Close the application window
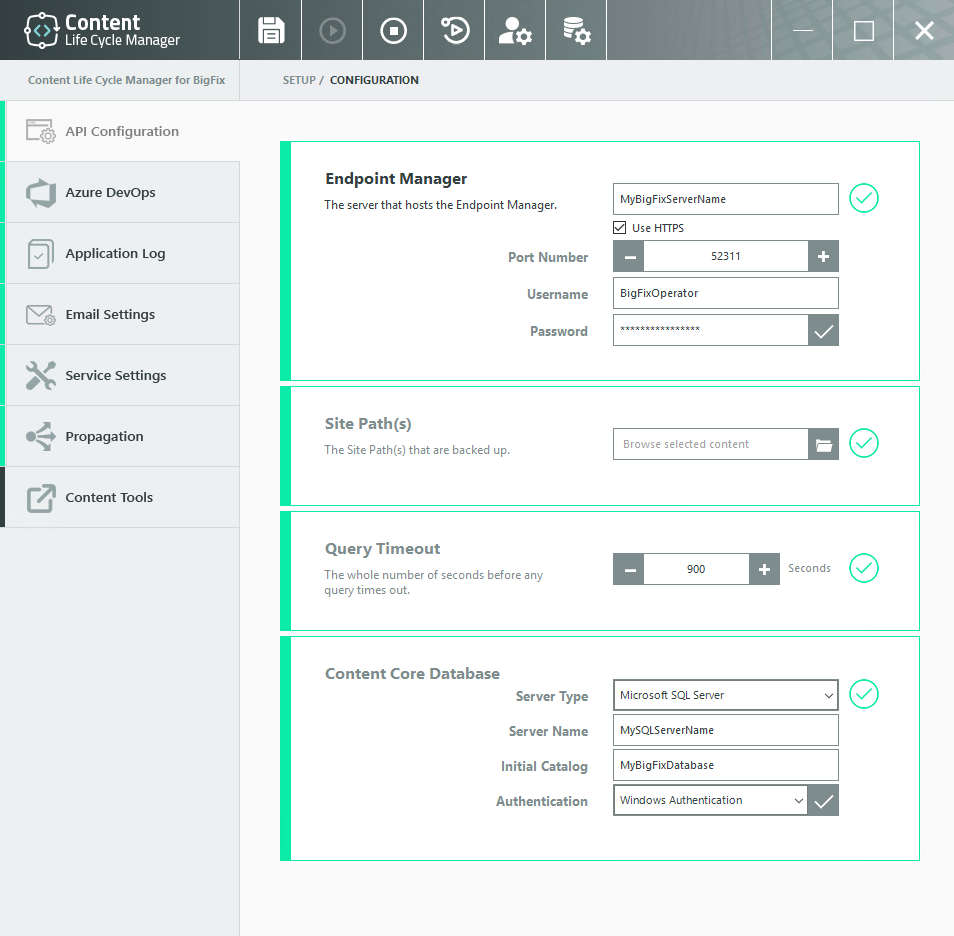 click(x=924, y=30)
